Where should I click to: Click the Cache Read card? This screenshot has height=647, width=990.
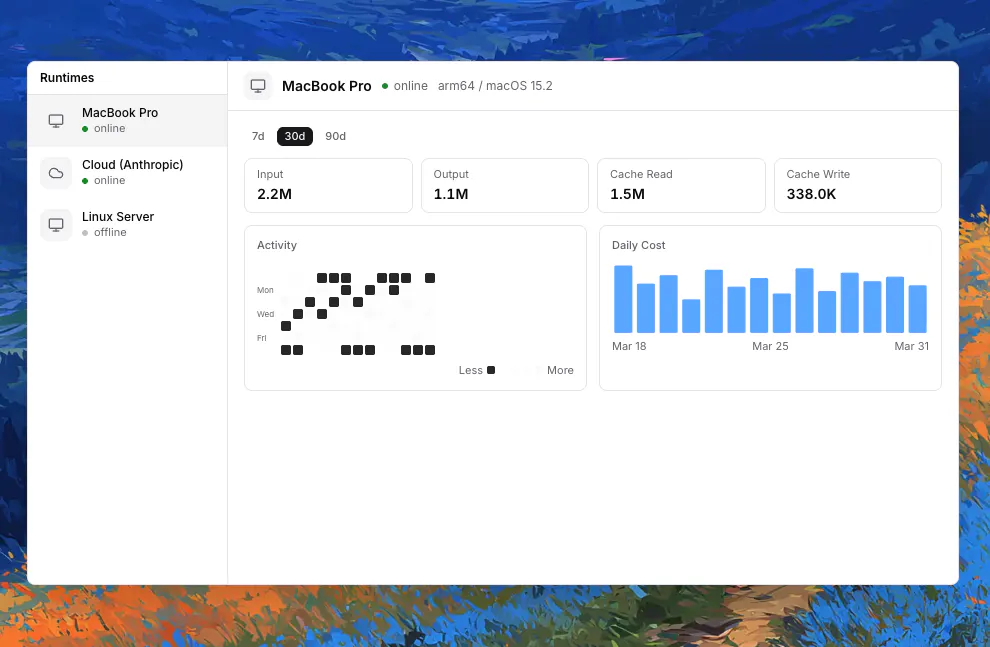point(681,186)
